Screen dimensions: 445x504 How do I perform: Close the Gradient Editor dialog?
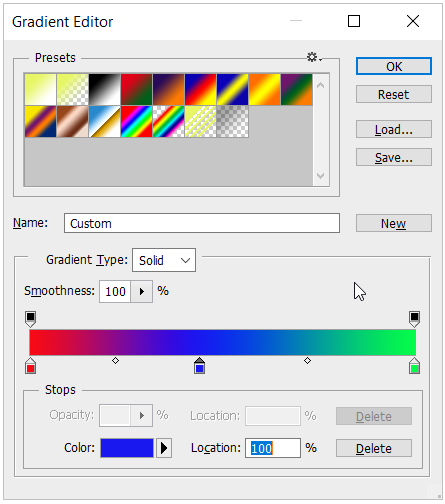pyautogui.click(x=413, y=21)
